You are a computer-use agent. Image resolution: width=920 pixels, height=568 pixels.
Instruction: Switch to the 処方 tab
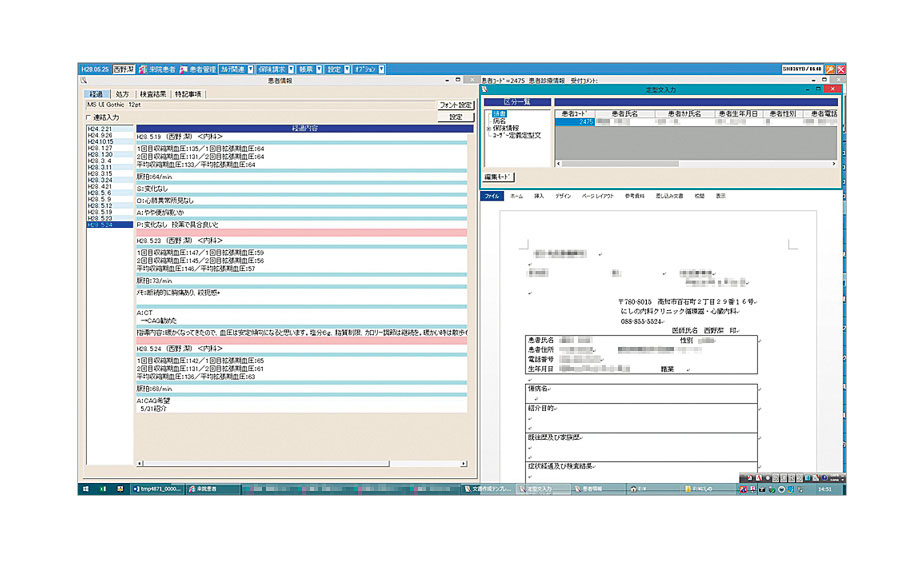122,94
